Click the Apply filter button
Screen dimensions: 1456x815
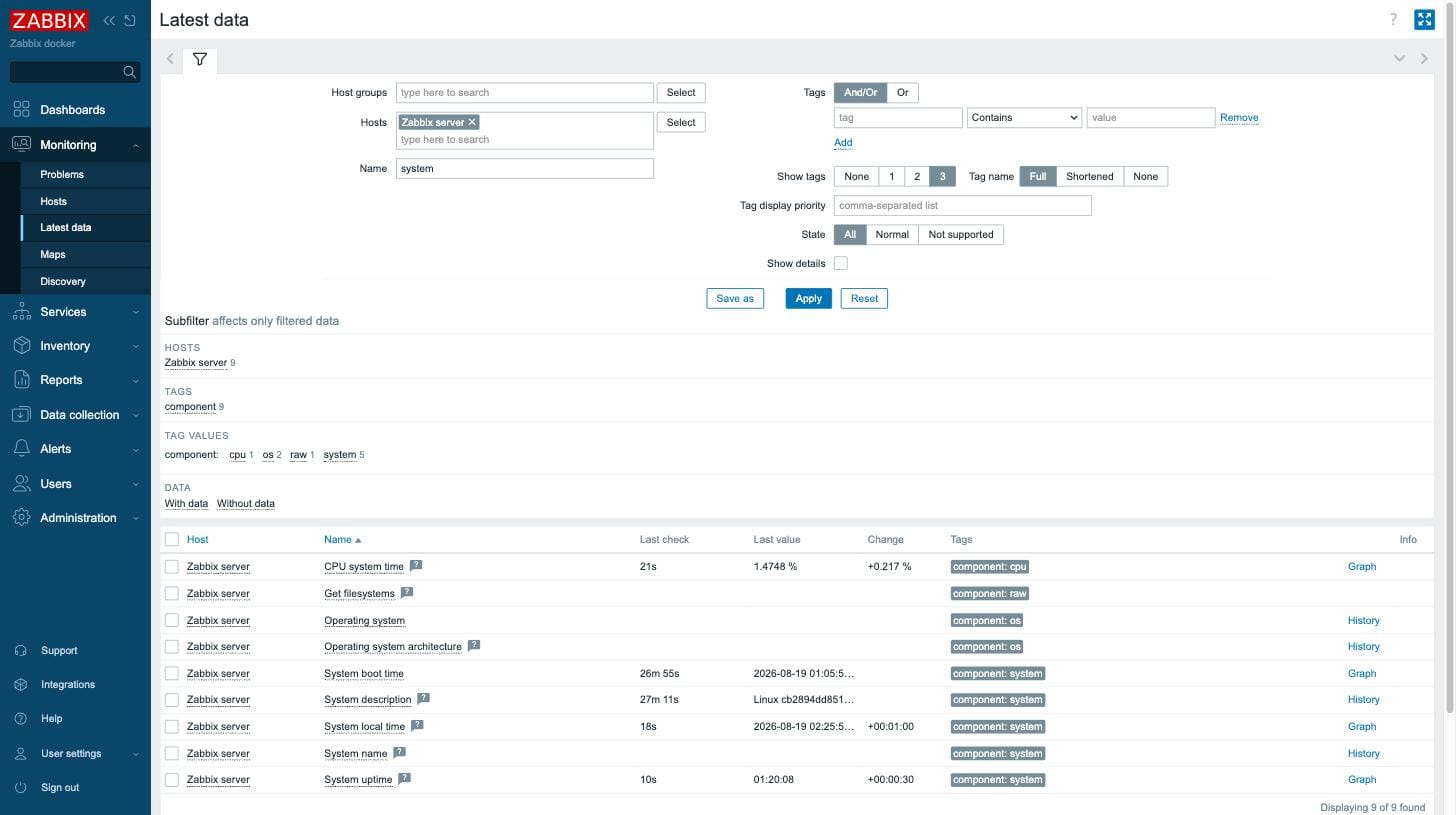tap(808, 299)
